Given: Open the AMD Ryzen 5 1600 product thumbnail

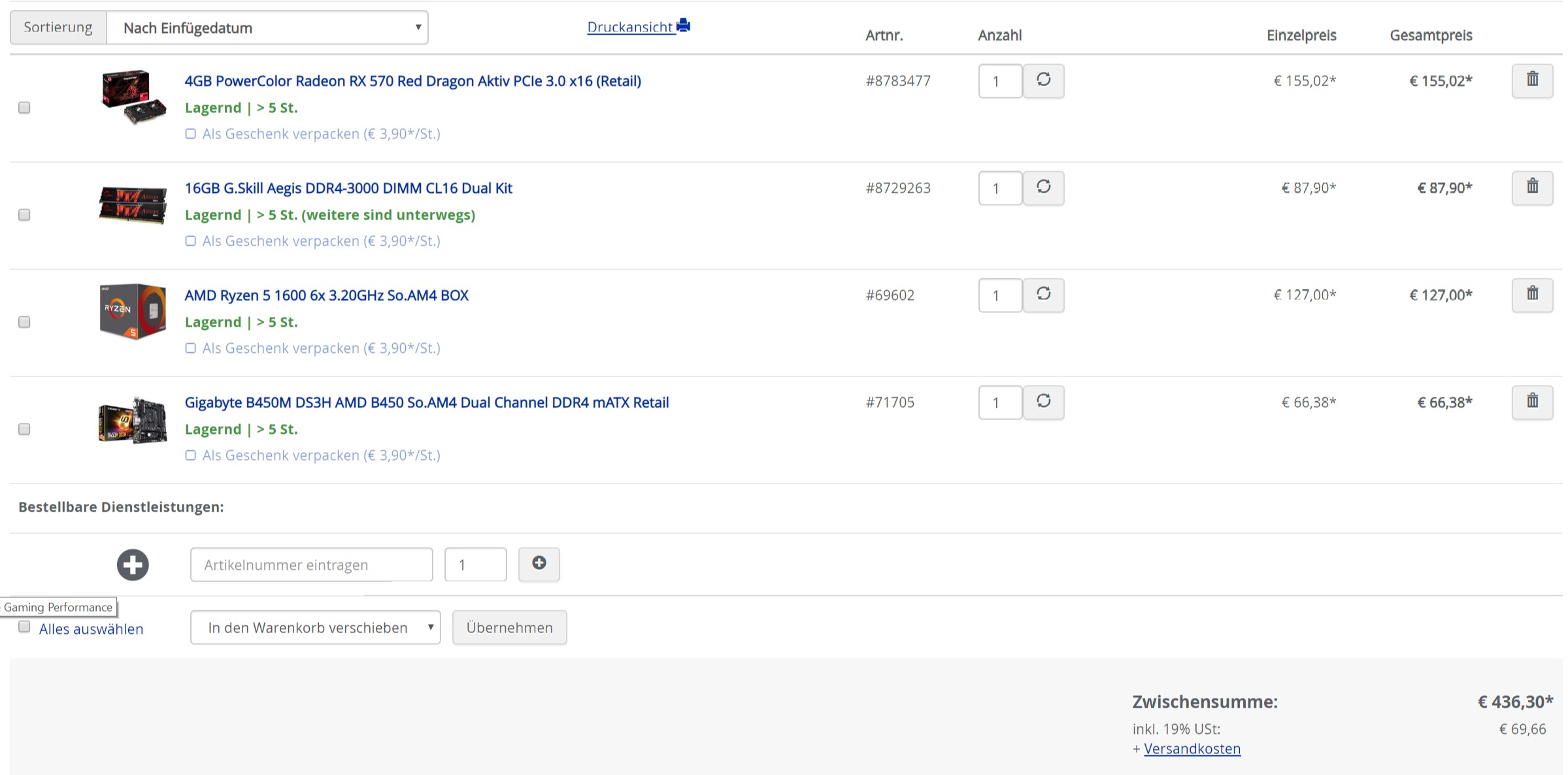Looking at the screenshot, I should tap(133, 311).
